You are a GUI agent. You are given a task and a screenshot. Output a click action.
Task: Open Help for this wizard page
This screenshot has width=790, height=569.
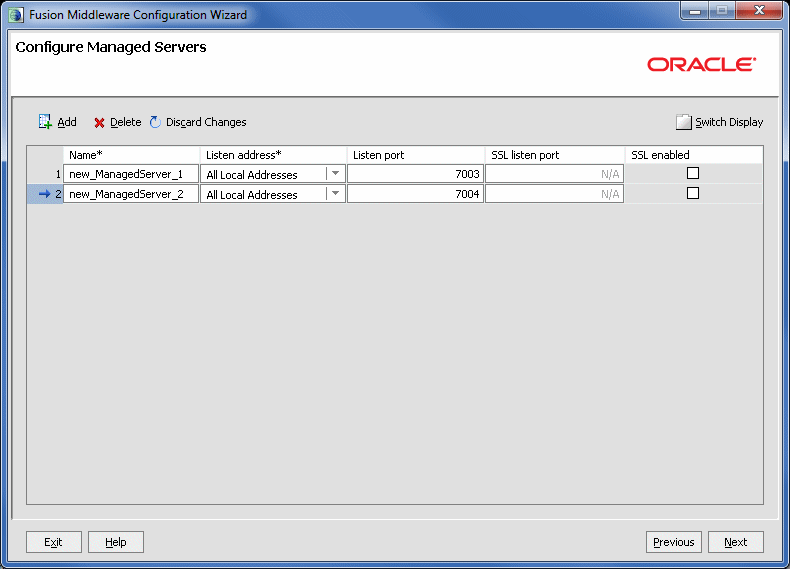tap(116, 542)
